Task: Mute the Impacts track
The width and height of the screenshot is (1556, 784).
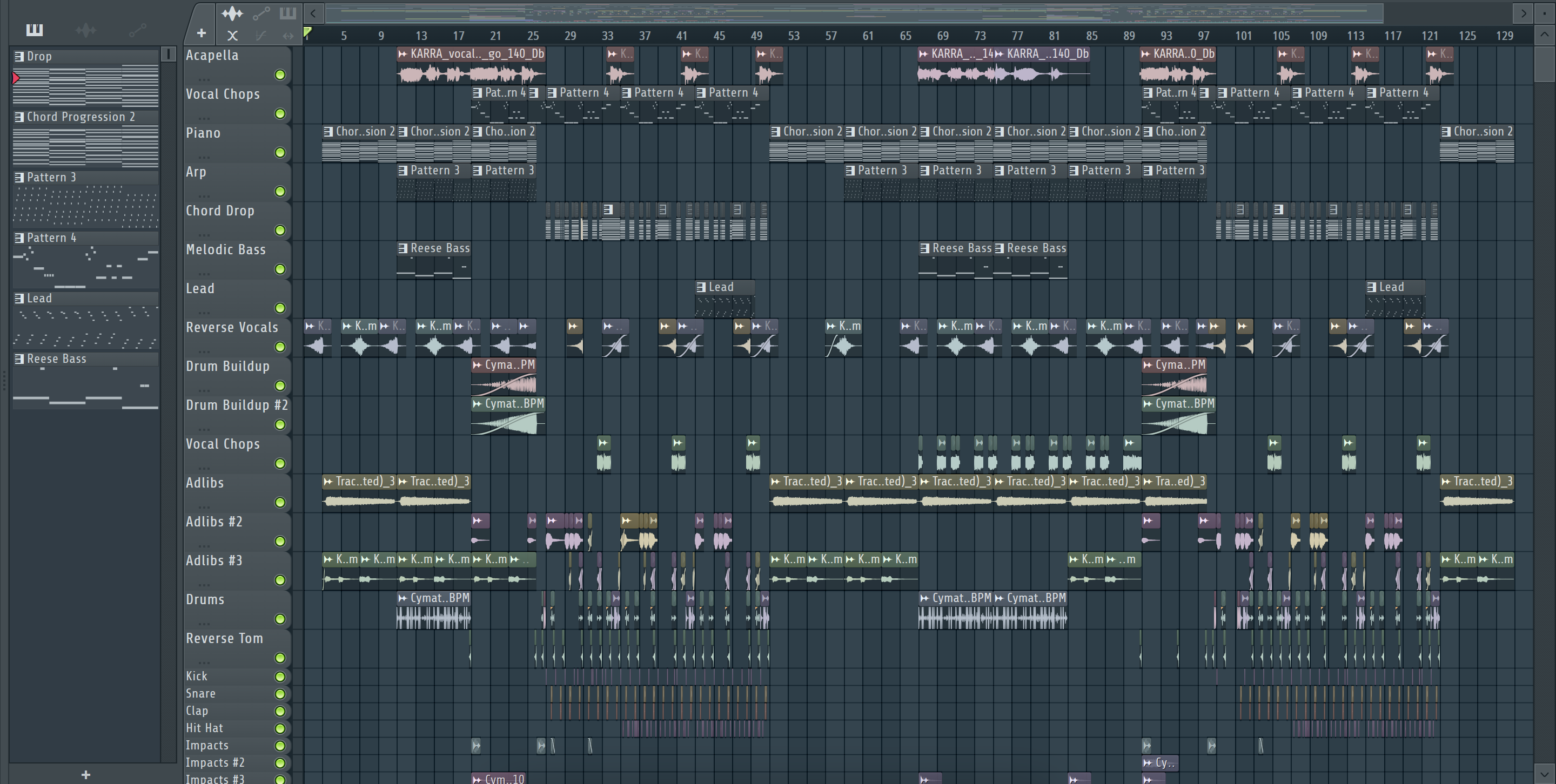Action: tap(280, 745)
